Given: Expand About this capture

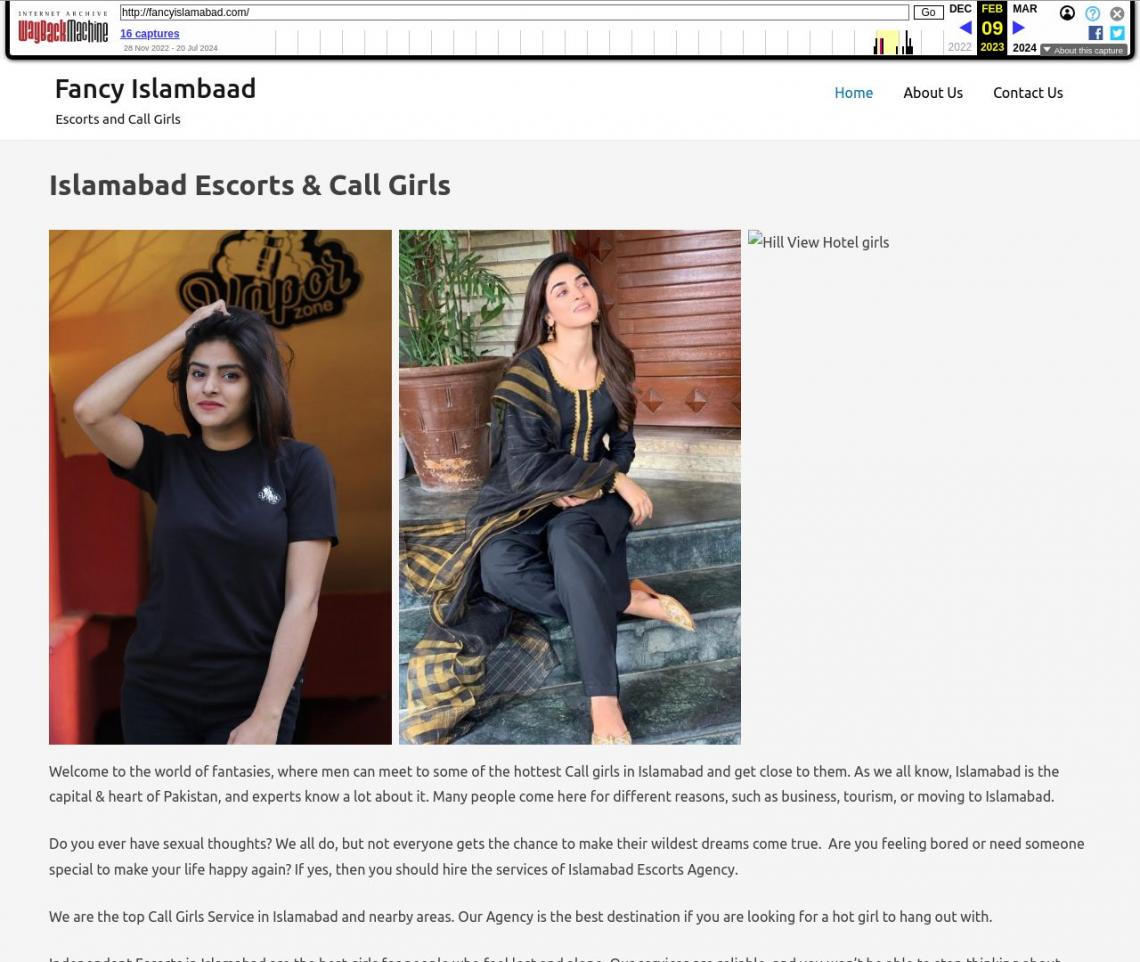Looking at the screenshot, I should click(1083, 50).
